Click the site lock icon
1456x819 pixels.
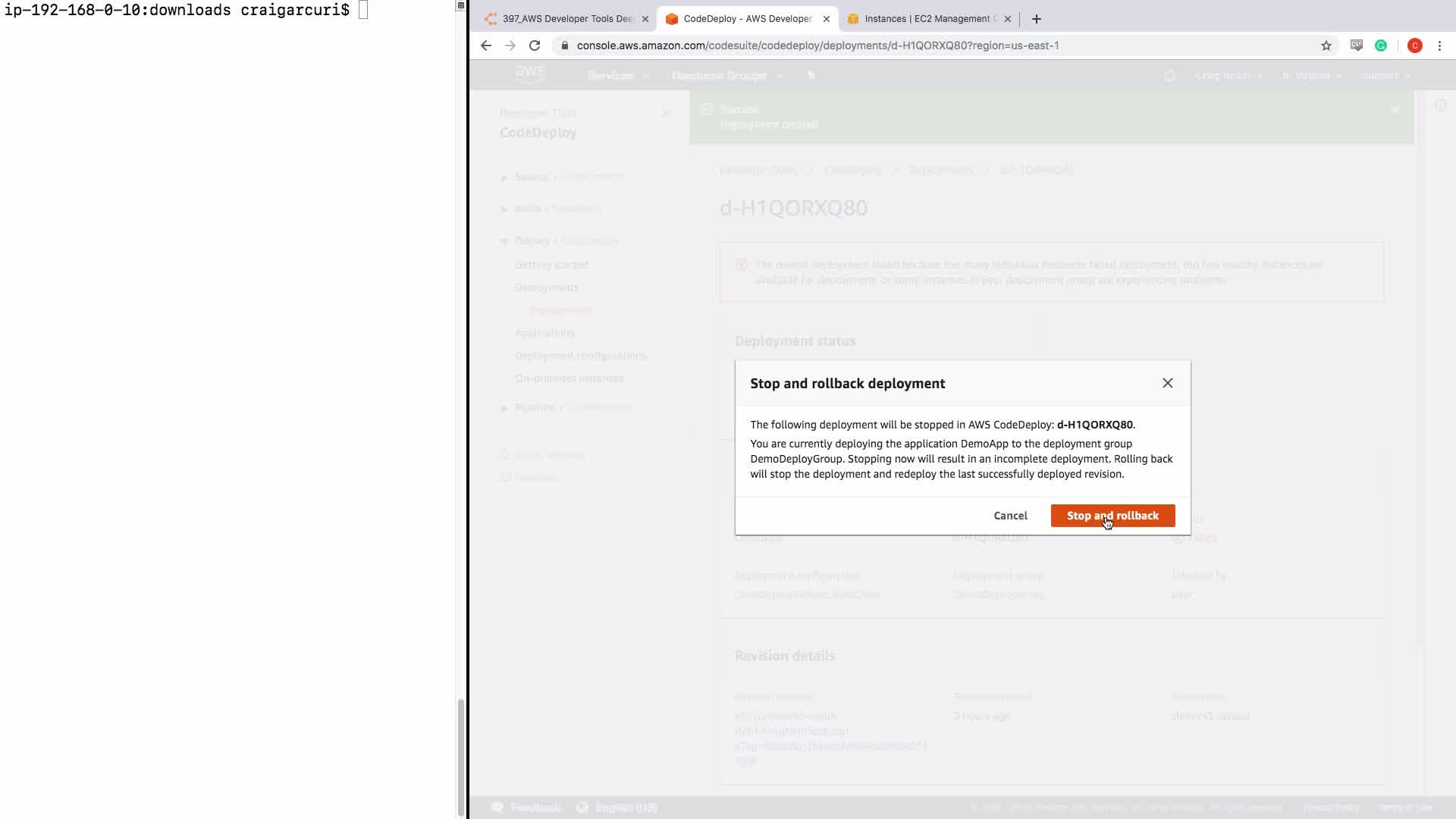(564, 45)
